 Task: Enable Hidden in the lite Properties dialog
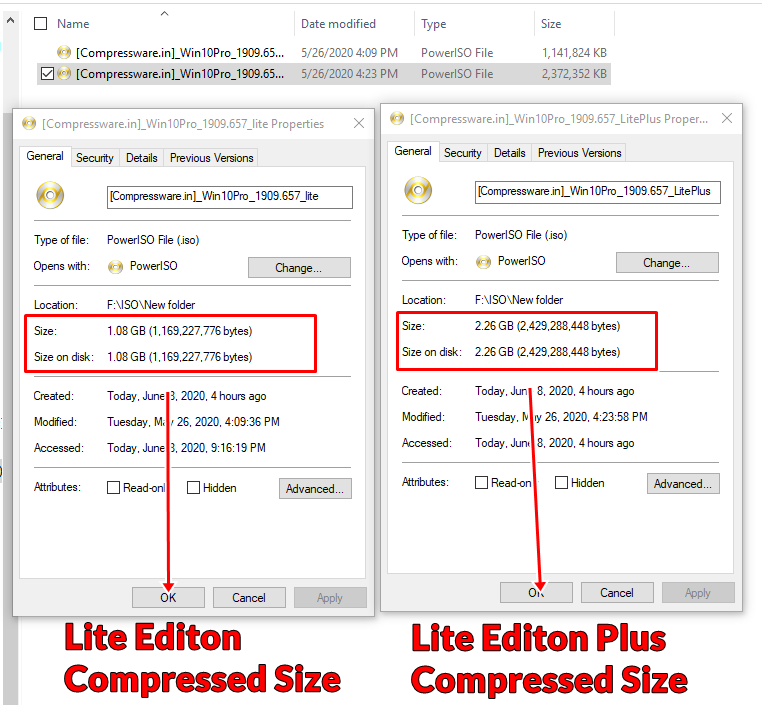(193, 487)
